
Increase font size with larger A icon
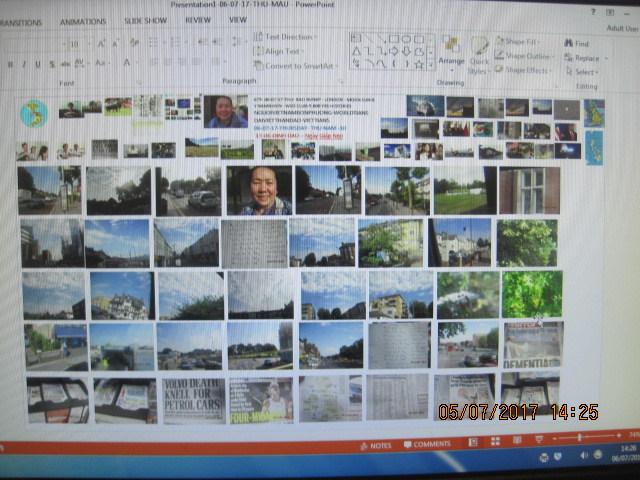click(101, 43)
